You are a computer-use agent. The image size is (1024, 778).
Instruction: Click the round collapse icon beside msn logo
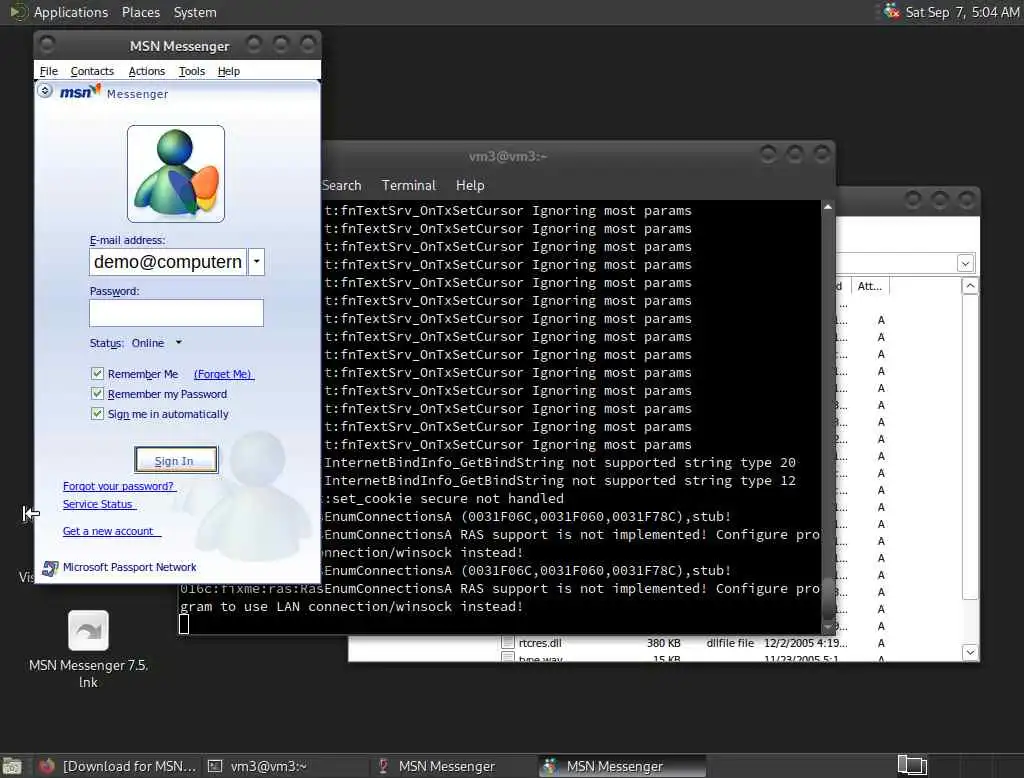pyautogui.click(x=44, y=91)
